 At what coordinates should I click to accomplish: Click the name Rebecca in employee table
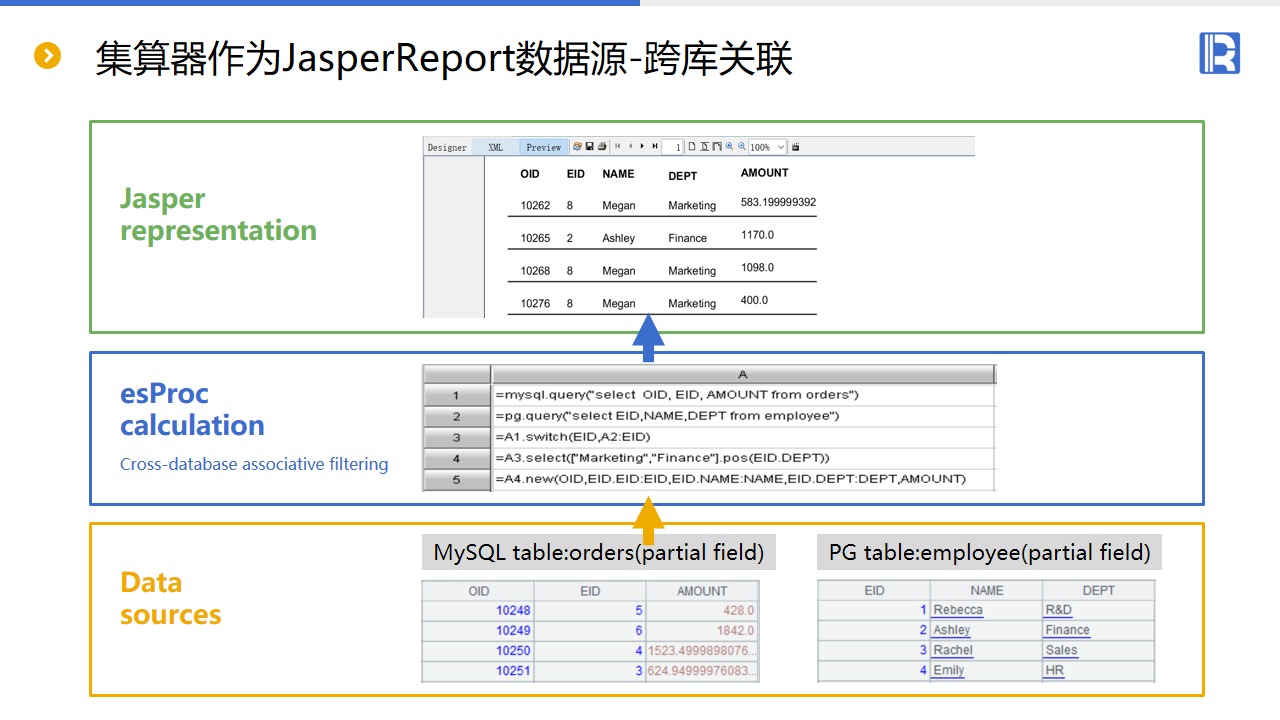tap(958, 610)
